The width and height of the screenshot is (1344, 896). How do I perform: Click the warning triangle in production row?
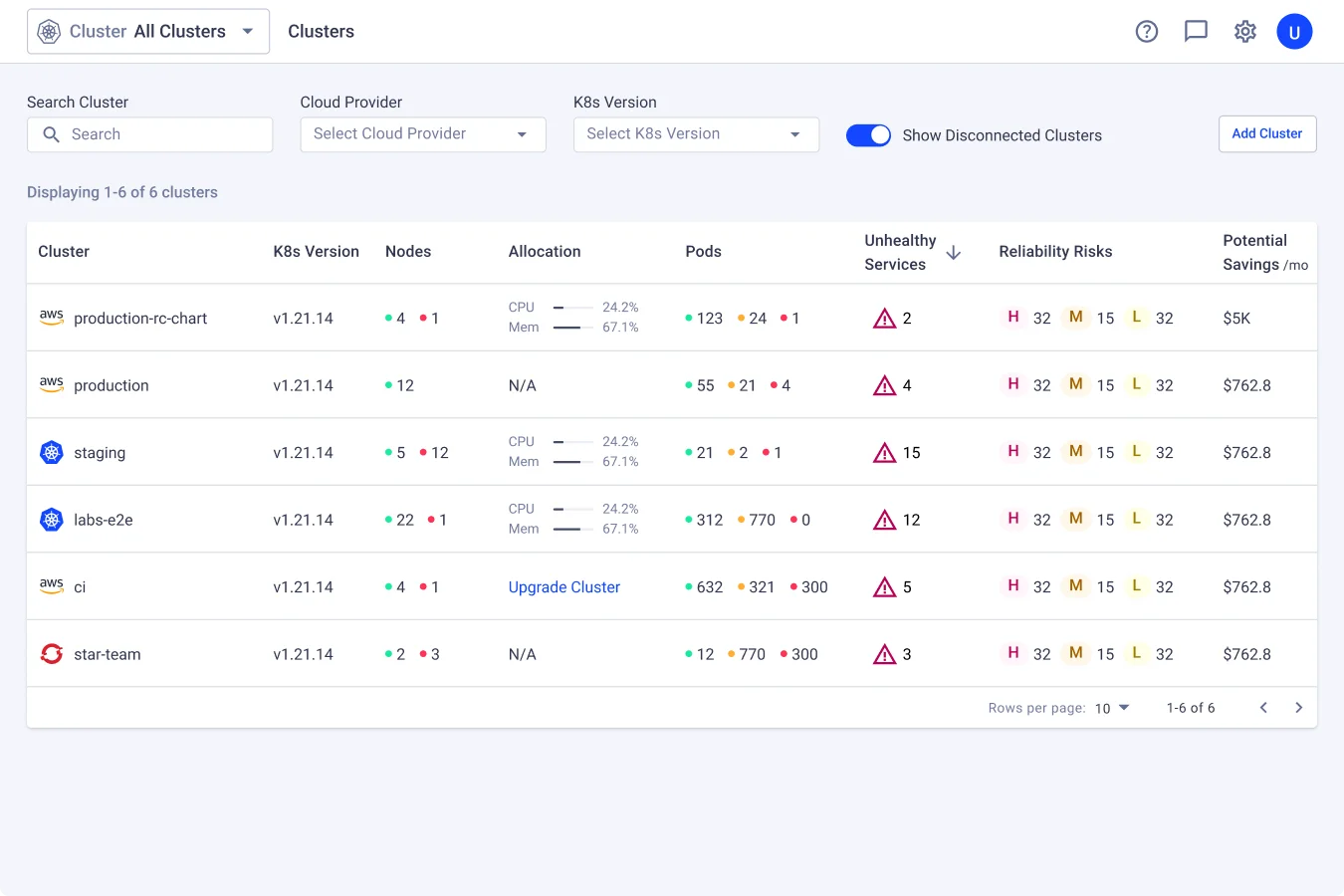(884, 385)
